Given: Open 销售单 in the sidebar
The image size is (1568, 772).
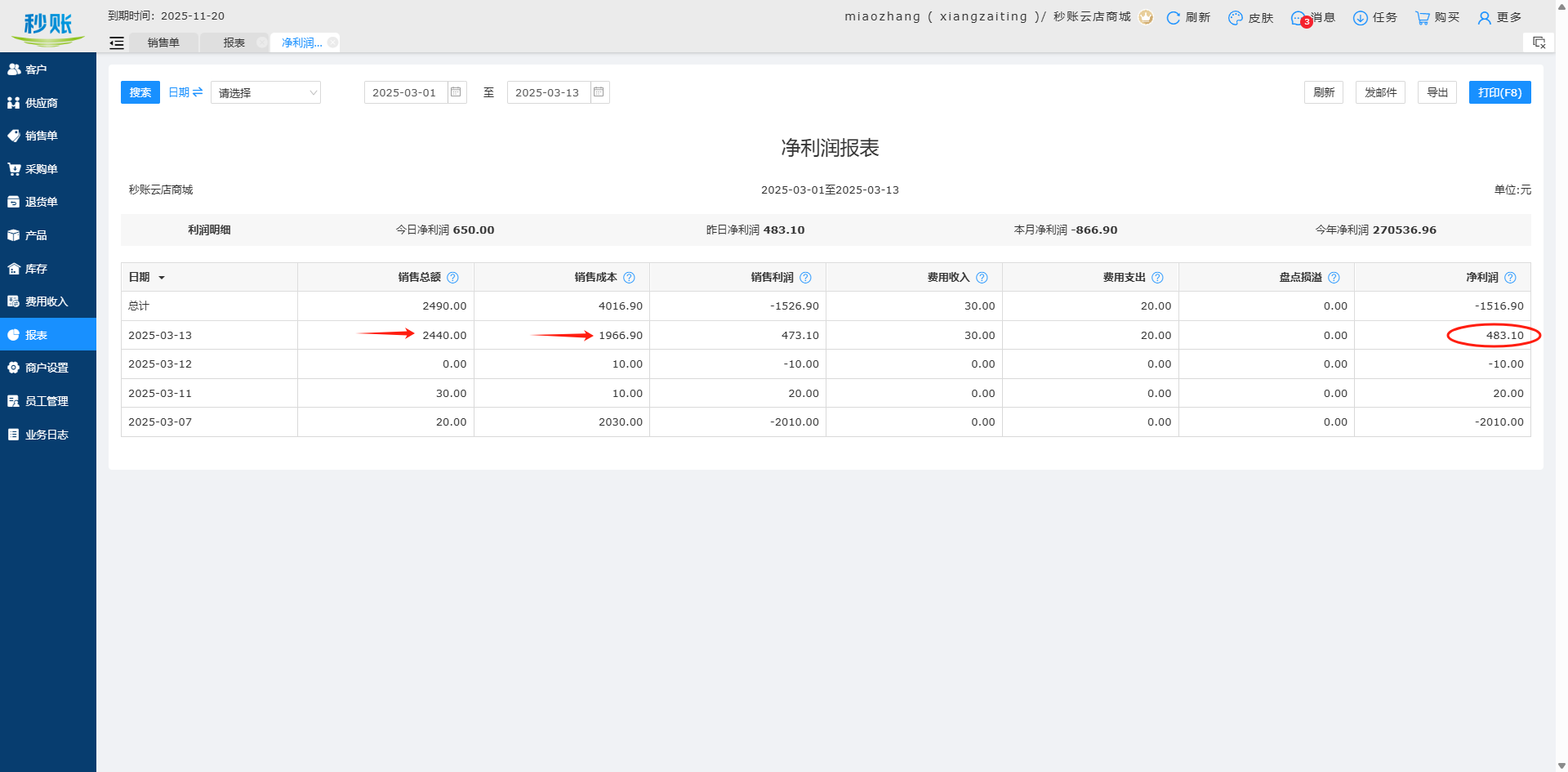Looking at the screenshot, I should coord(48,136).
